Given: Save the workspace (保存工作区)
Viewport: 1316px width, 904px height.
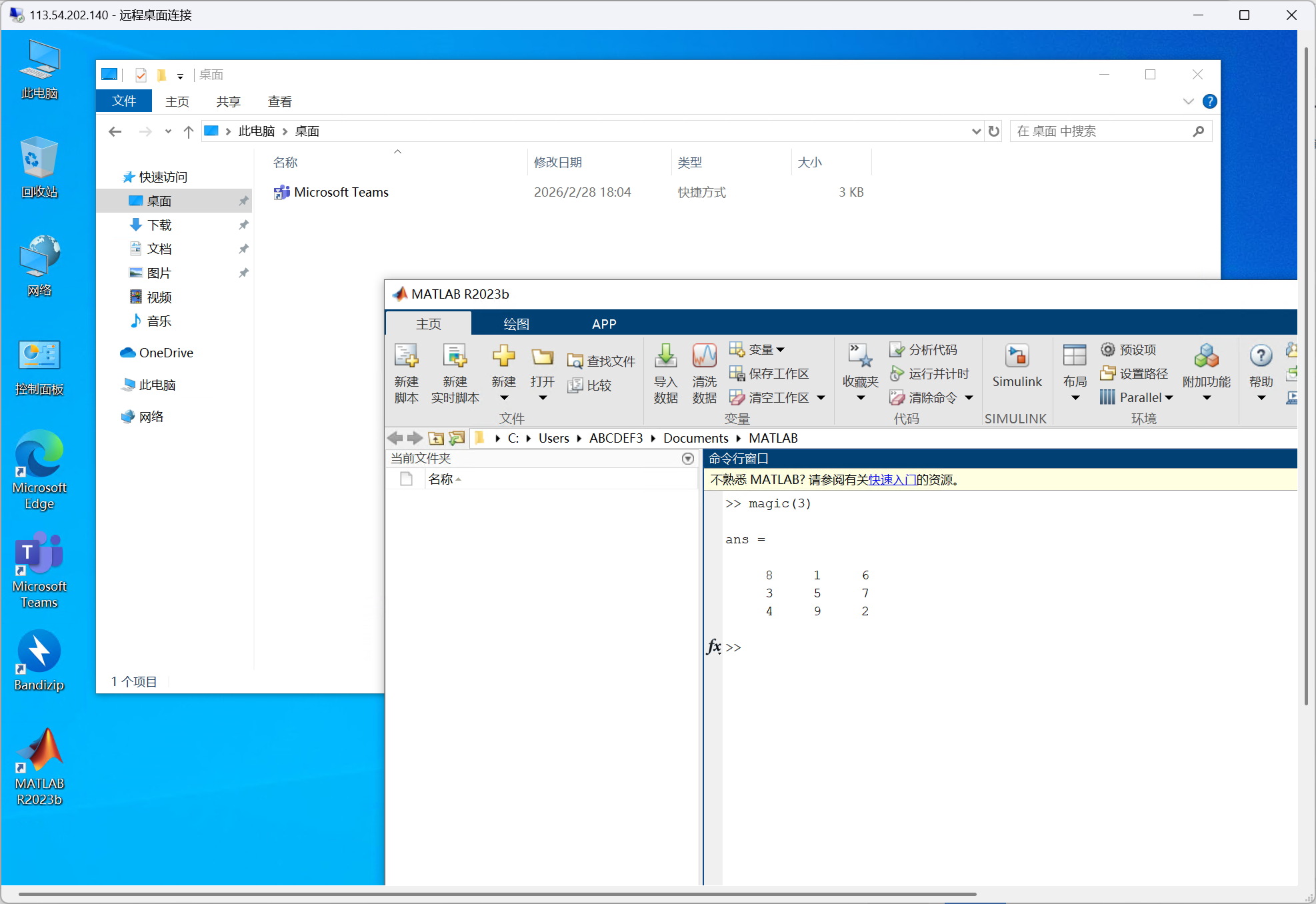Looking at the screenshot, I should pyautogui.click(x=769, y=373).
